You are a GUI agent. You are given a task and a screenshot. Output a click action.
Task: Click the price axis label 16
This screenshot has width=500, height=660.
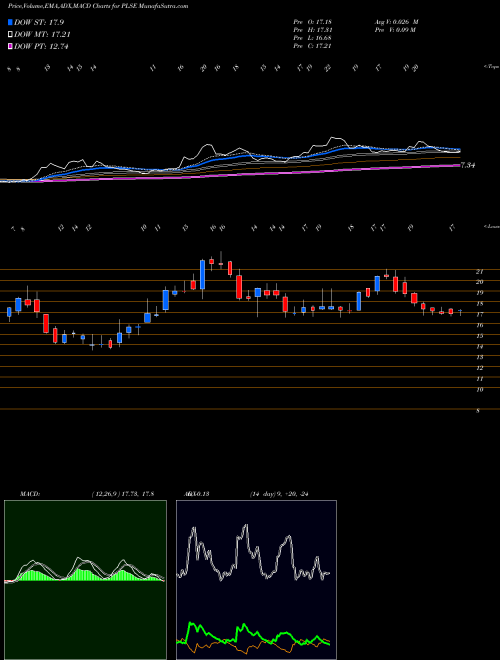[x=479, y=325]
